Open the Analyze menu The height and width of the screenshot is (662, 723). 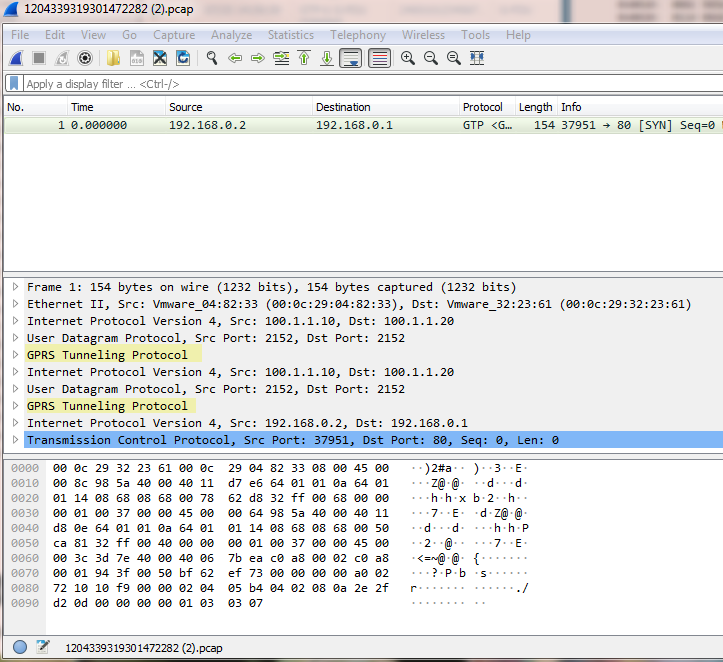pos(231,35)
